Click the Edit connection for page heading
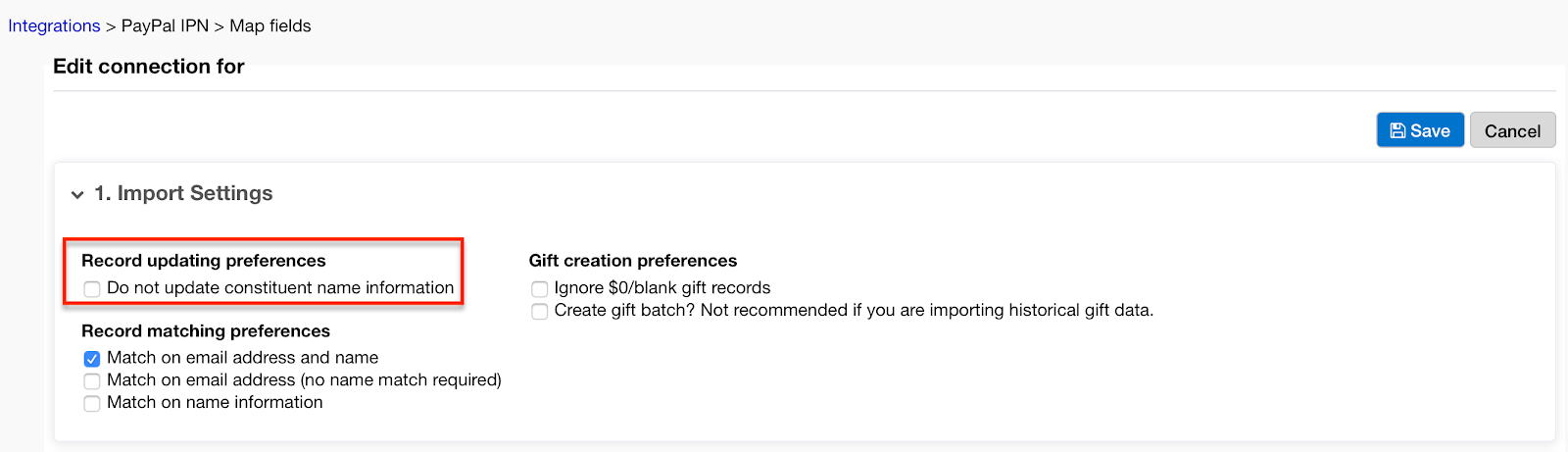The height and width of the screenshot is (452, 1568). [x=149, y=66]
